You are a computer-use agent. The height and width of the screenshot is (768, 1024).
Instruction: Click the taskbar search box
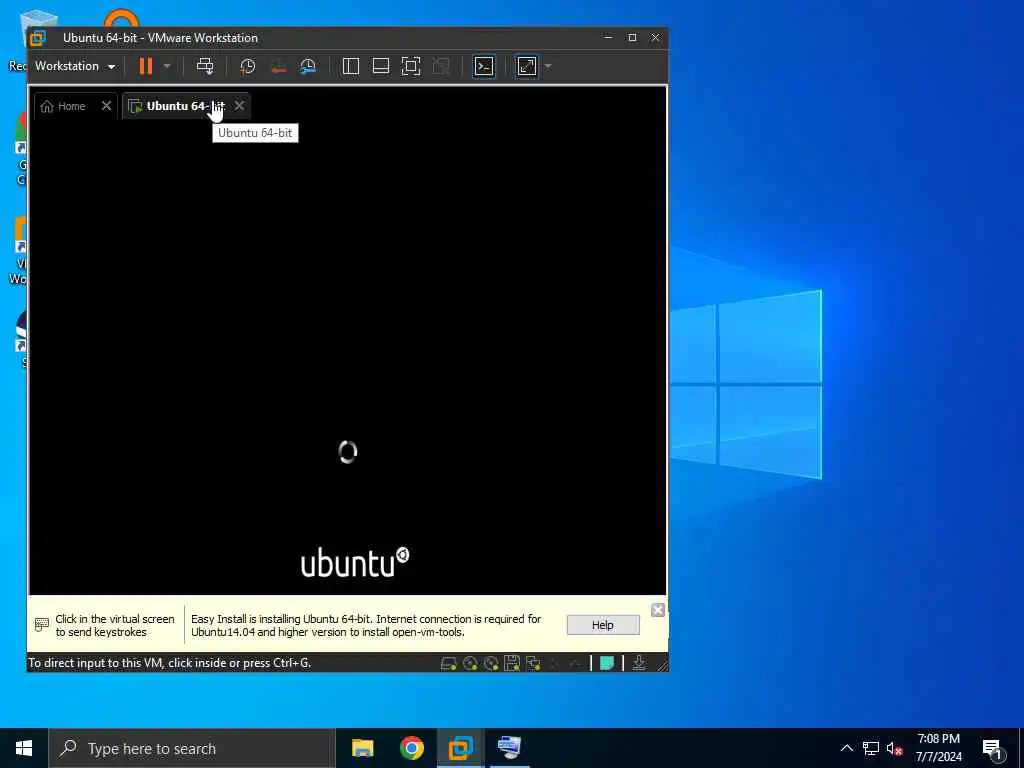[192, 748]
